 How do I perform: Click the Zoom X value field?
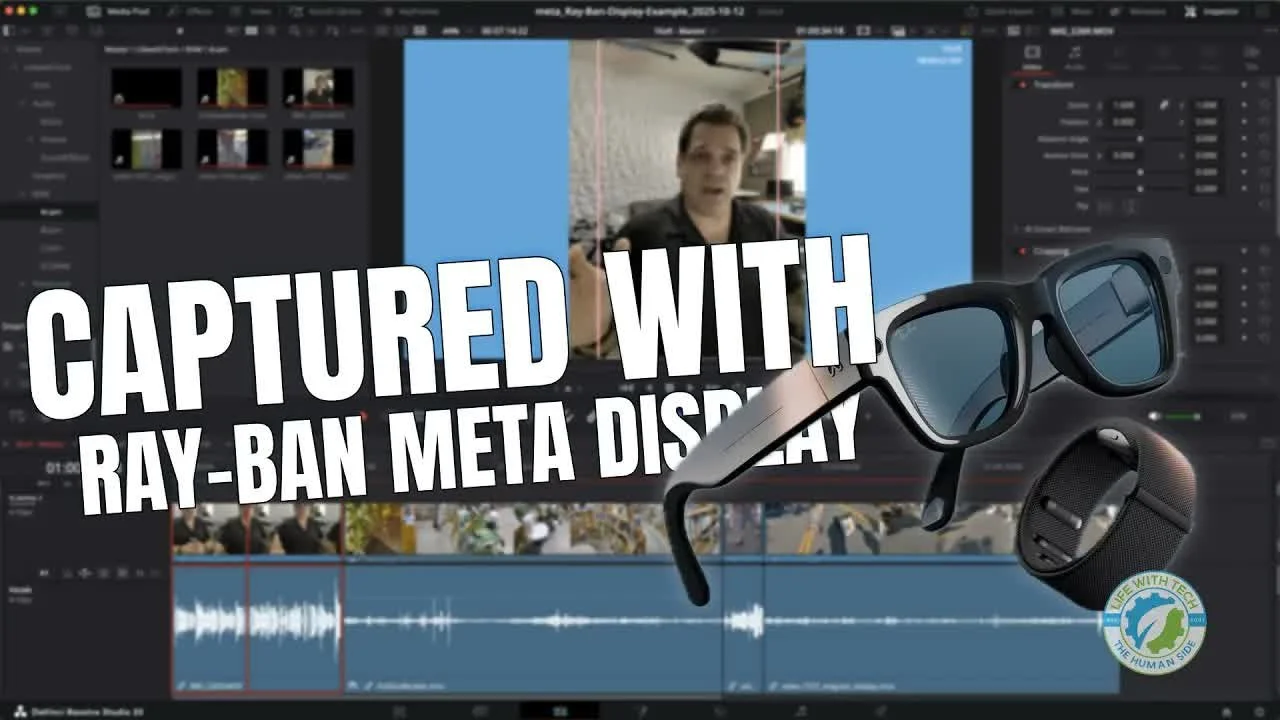1123,104
